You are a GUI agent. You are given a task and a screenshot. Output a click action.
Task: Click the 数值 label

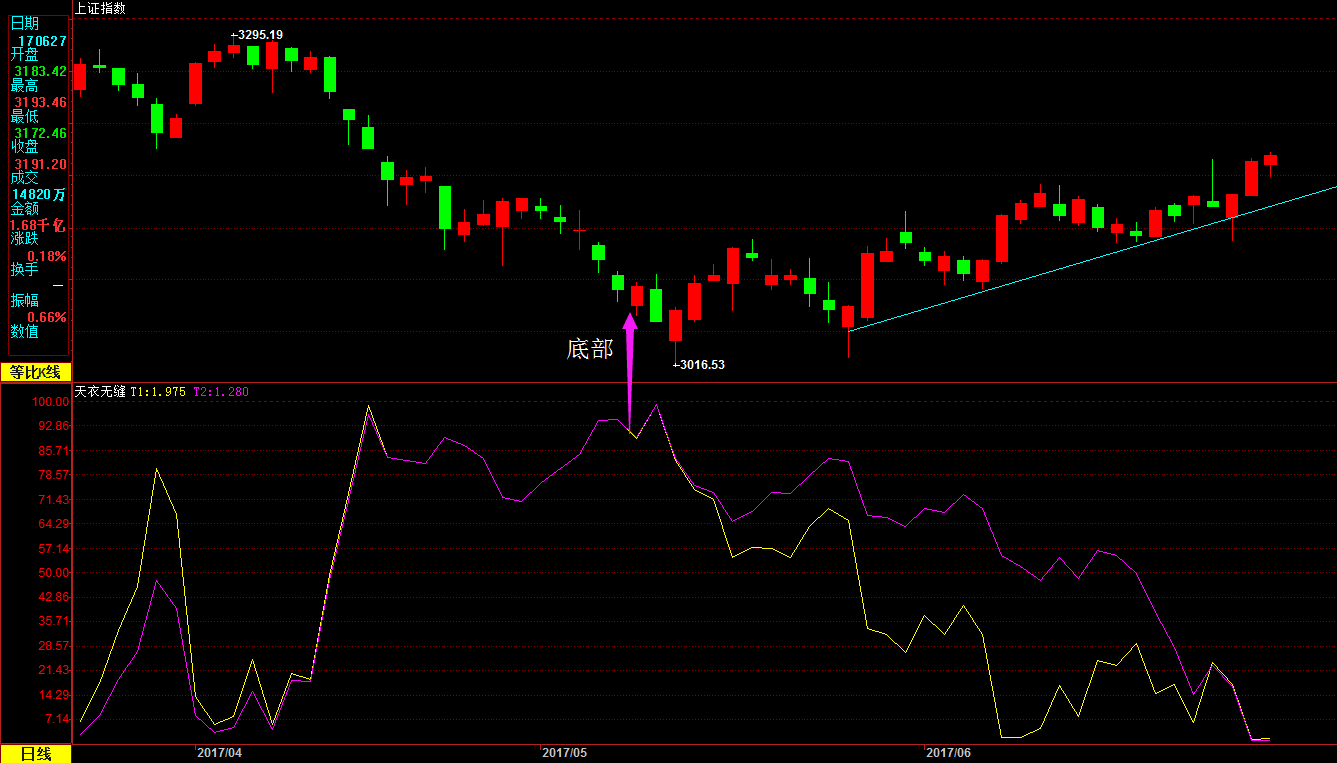tap(25, 332)
